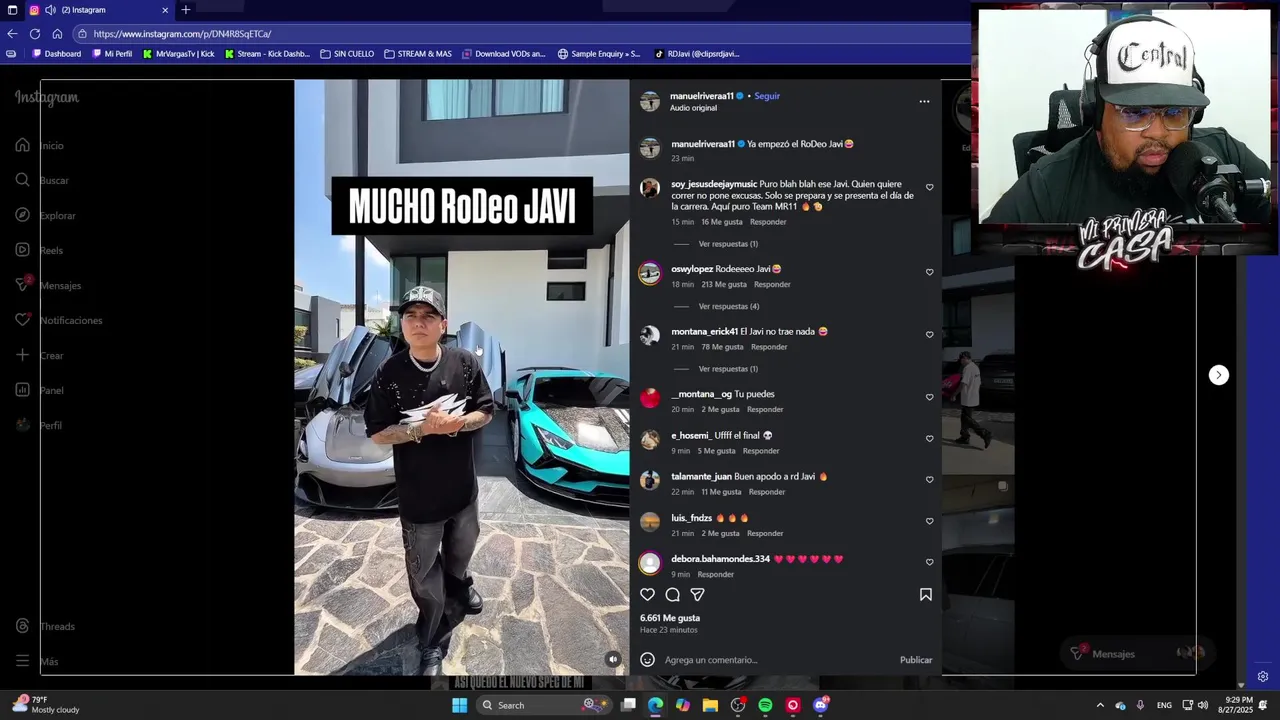Open floating Mensajes widget
The width and height of the screenshot is (1280, 720).
click(1137, 653)
